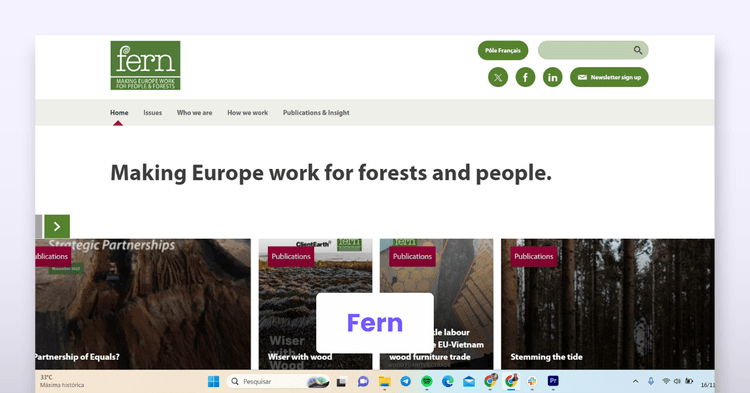Open Premiere Pro from the taskbar
Screen dimensions: 750x393
(553, 381)
